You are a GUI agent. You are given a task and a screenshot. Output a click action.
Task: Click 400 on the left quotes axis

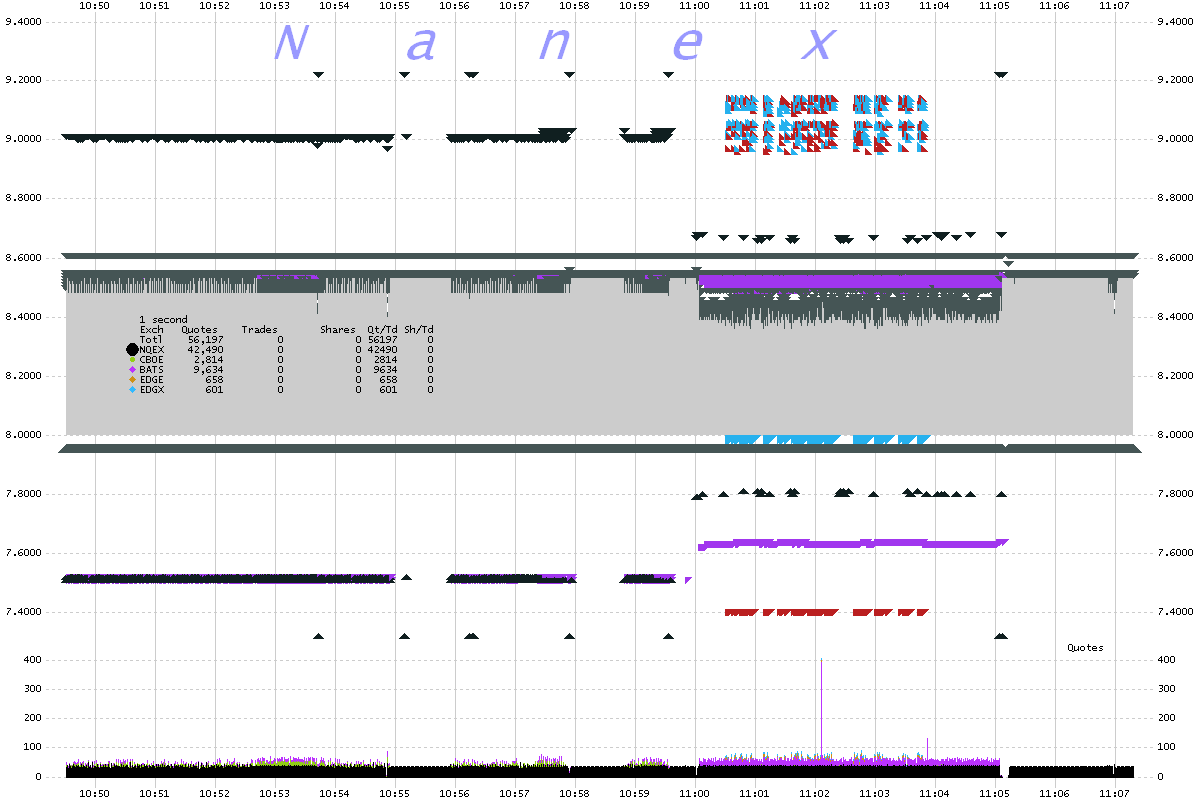[33, 660]
